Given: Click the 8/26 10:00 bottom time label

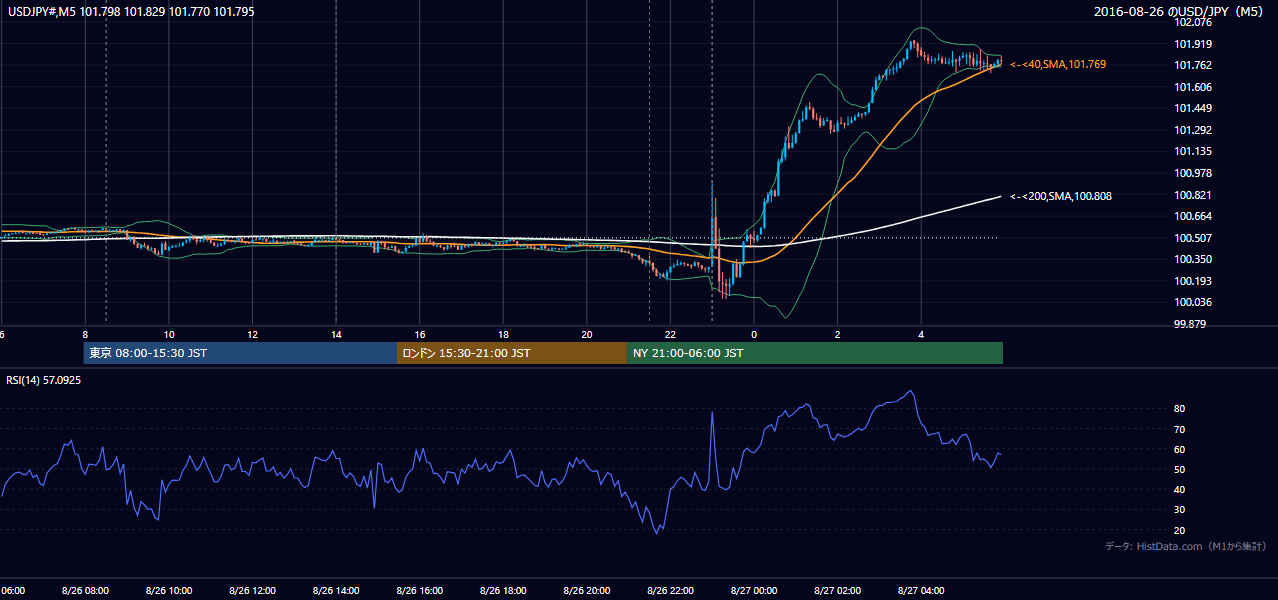Looking at the screenshot, I should pyautogui.click(x=169, y=591).
